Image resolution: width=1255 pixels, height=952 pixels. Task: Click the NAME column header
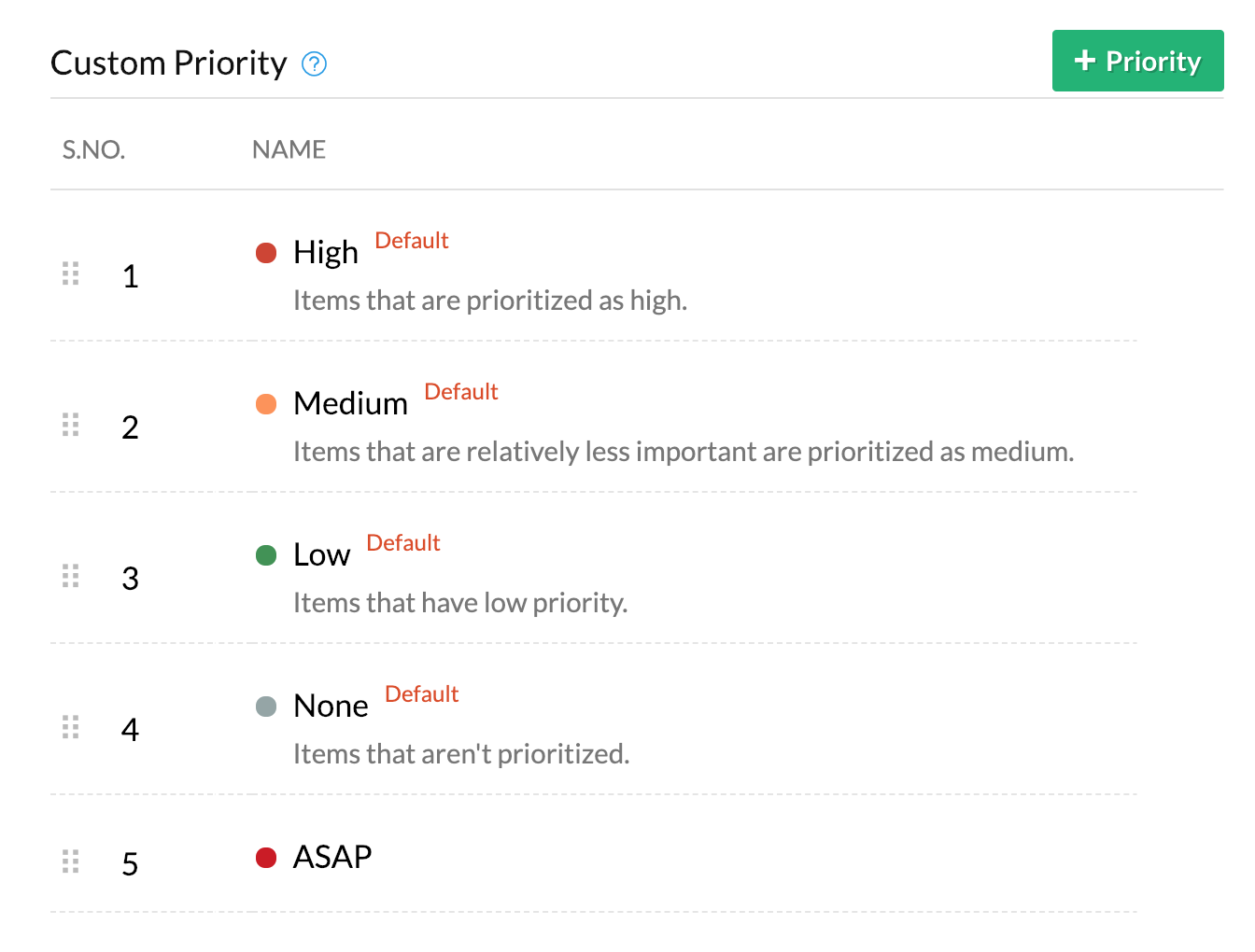coord(289,149)
